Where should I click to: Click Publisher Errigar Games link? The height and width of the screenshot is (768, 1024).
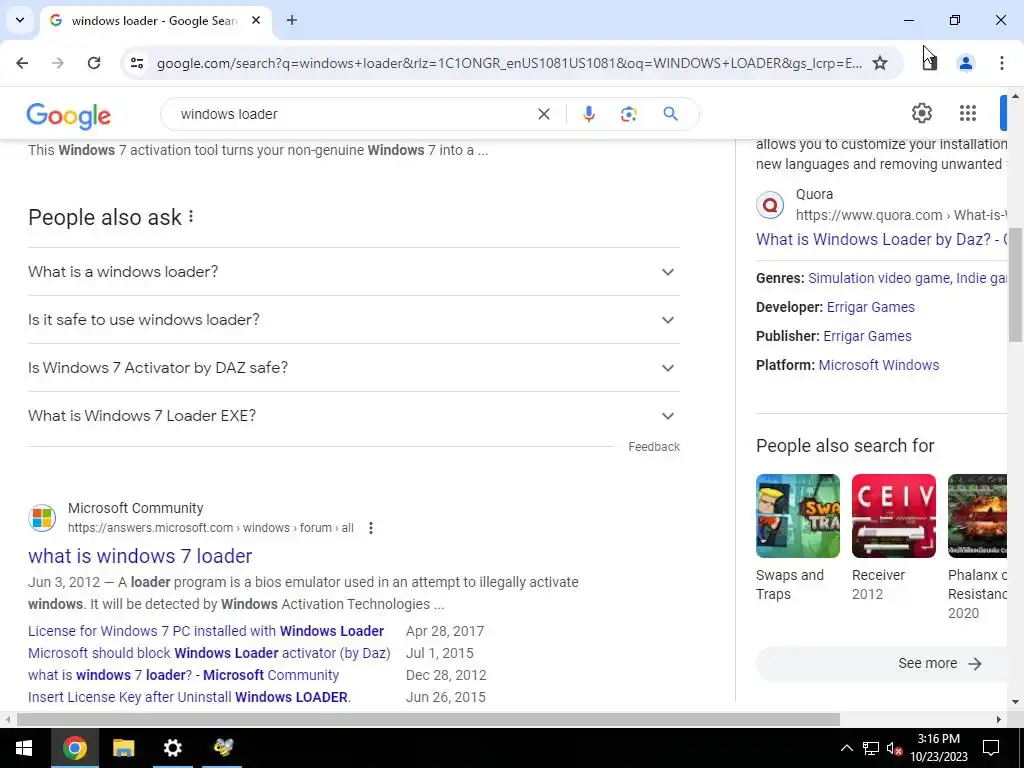(867, 336)
